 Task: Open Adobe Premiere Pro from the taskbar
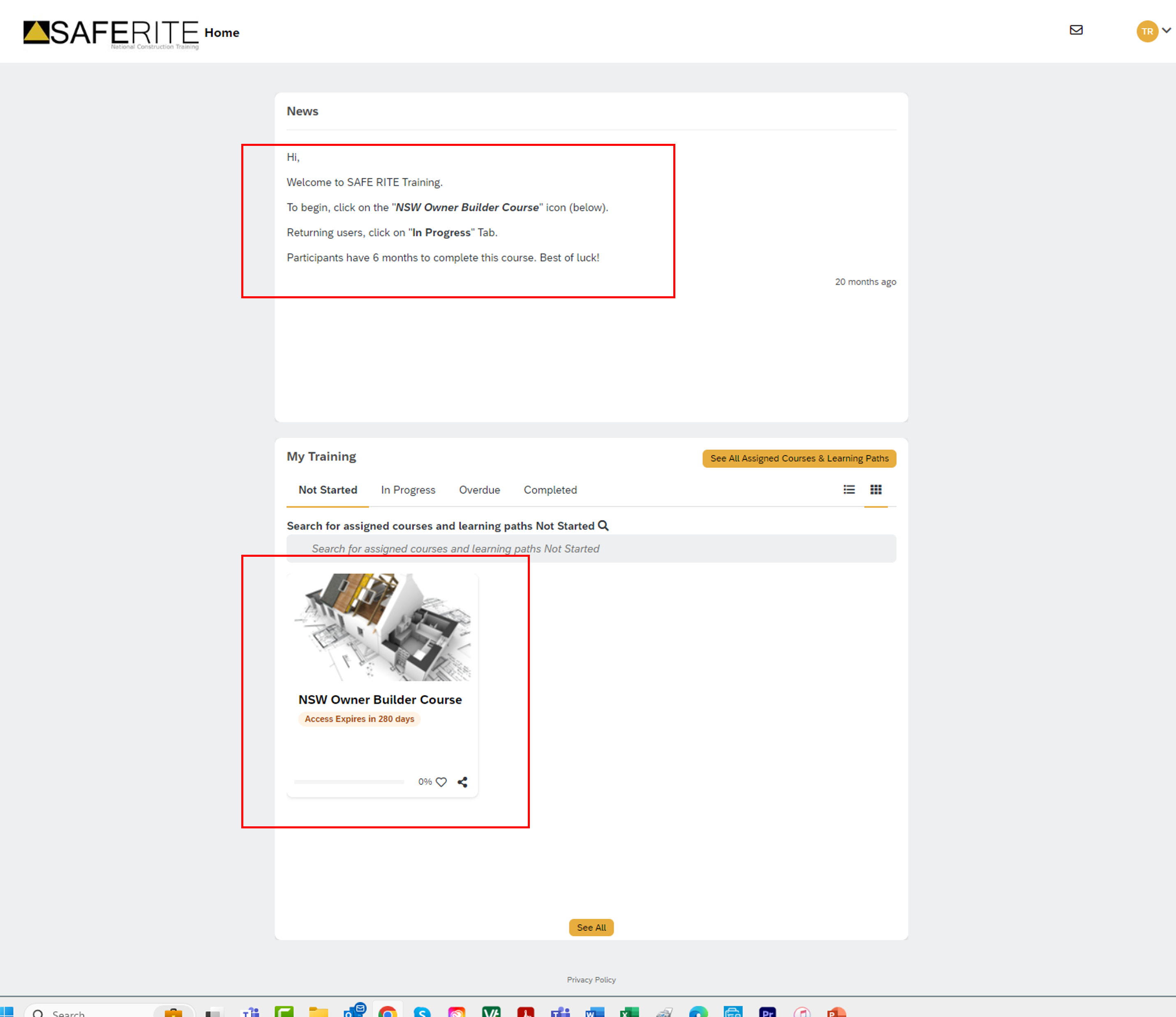(x=767, y=1012)
